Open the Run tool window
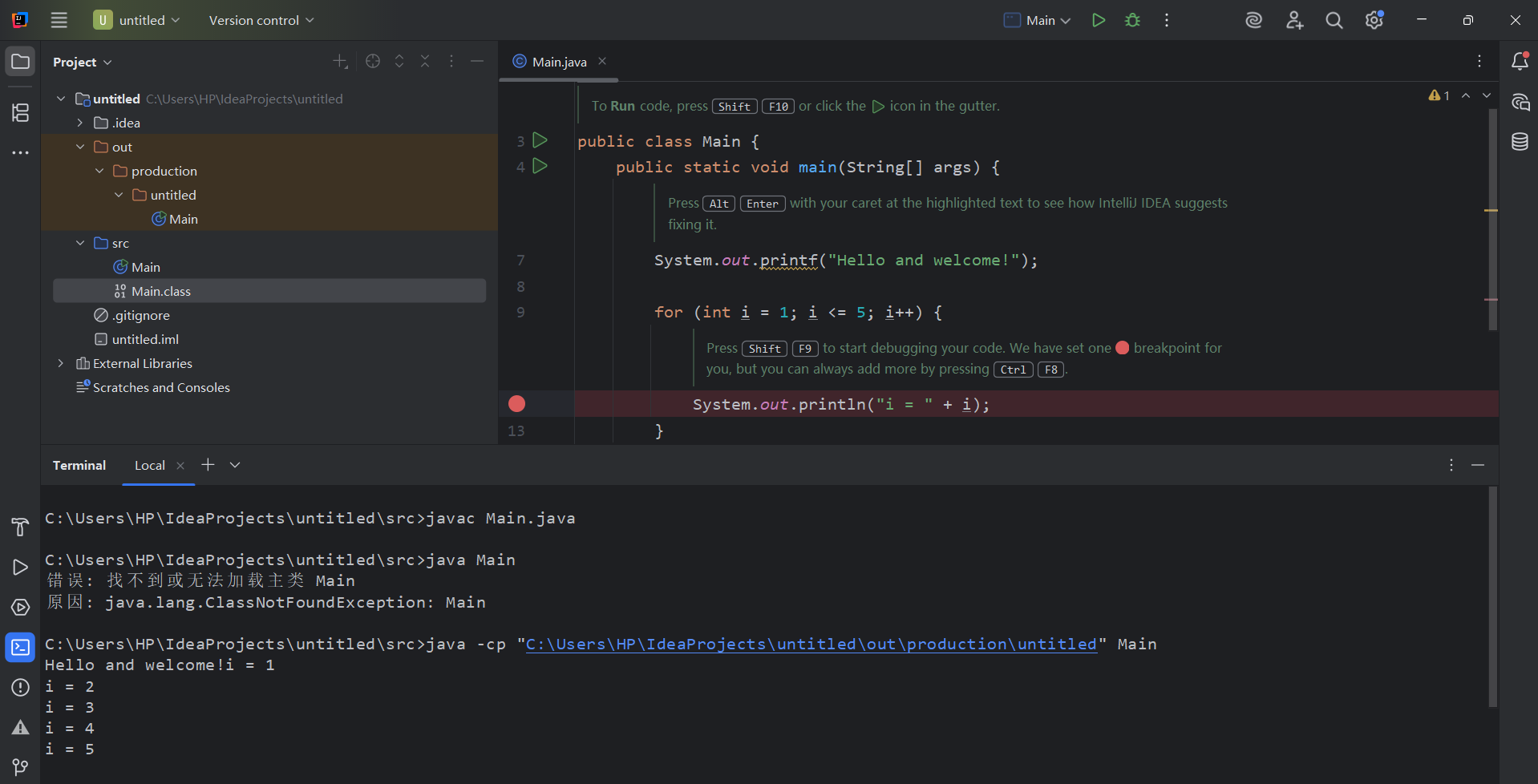Screen dimensions: 1538x784 coord(20,567)
